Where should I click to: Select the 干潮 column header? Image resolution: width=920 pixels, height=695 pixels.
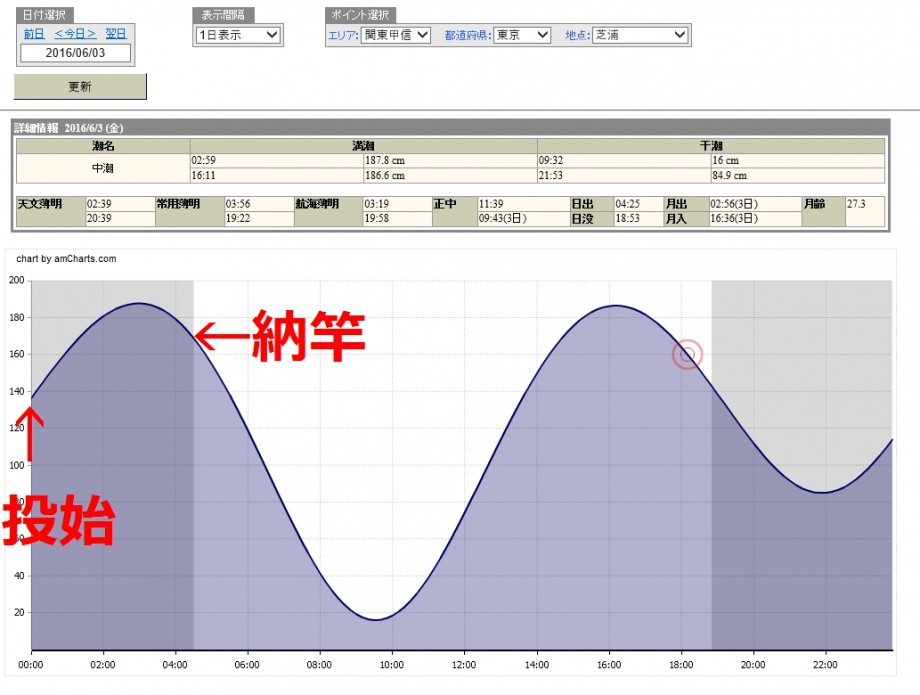click(x=711, y=146)
